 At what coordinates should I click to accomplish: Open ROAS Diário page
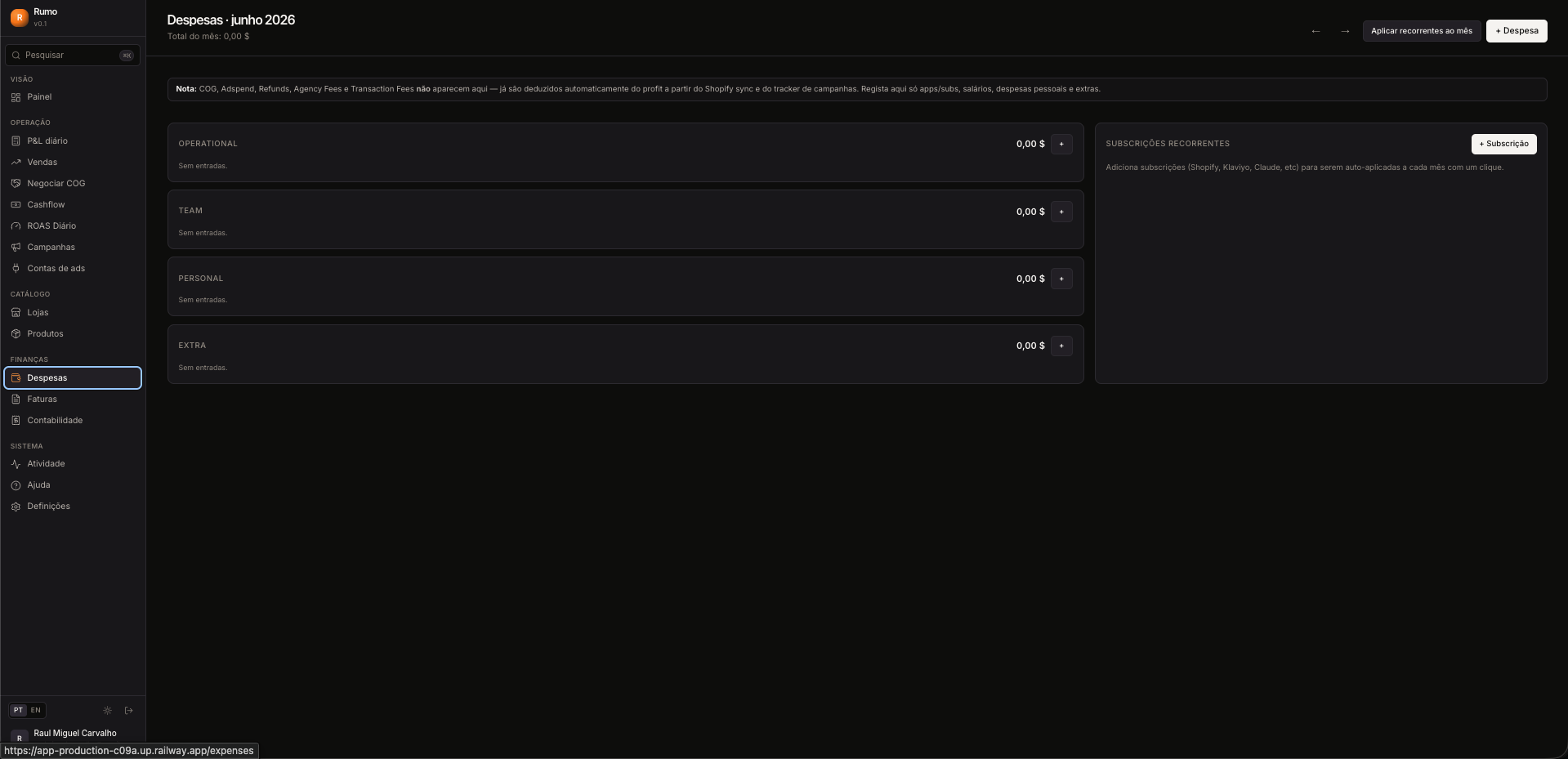(73, 226)
